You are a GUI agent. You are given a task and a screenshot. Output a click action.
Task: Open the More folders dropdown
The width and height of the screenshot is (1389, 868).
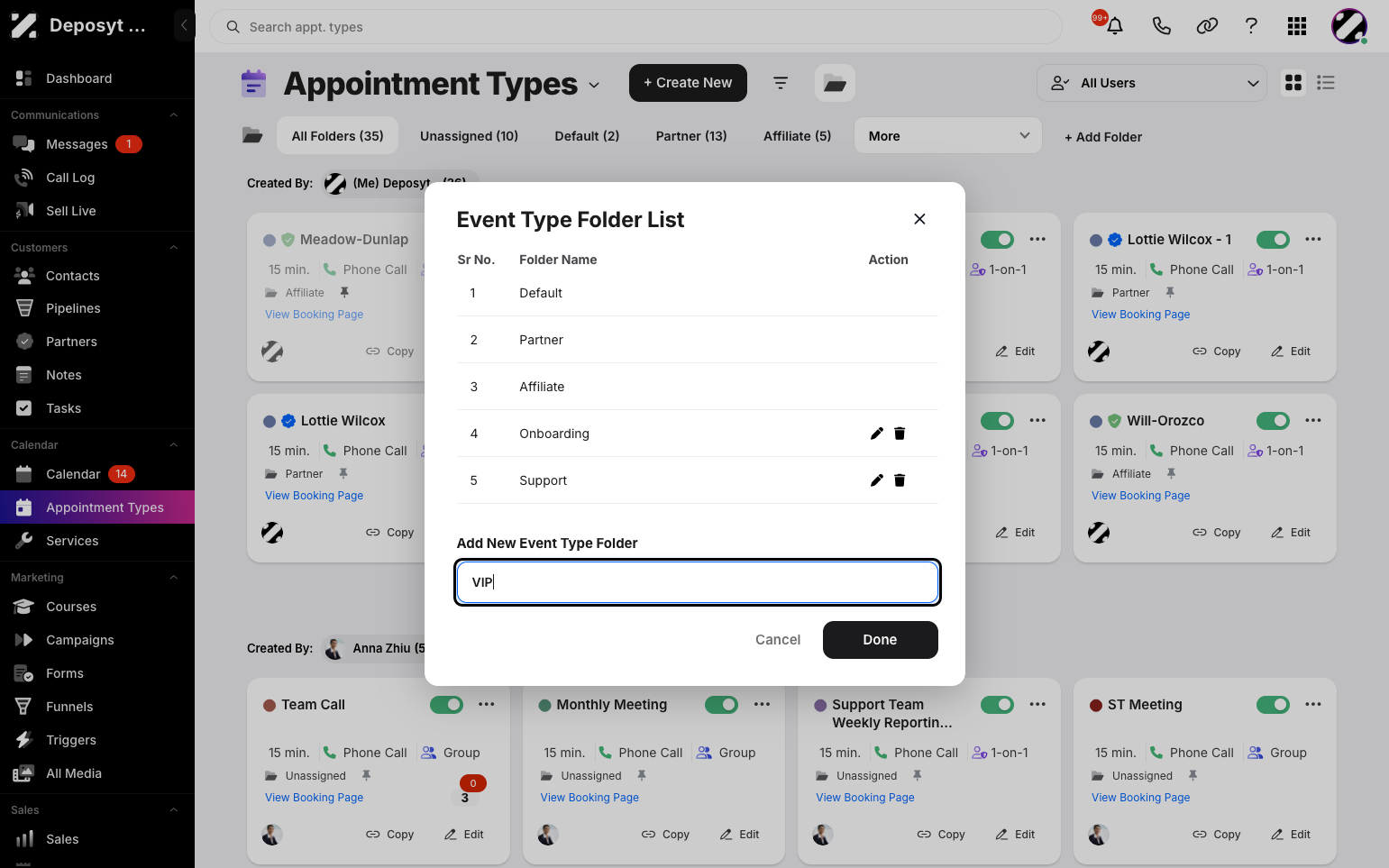coord(948,136)
